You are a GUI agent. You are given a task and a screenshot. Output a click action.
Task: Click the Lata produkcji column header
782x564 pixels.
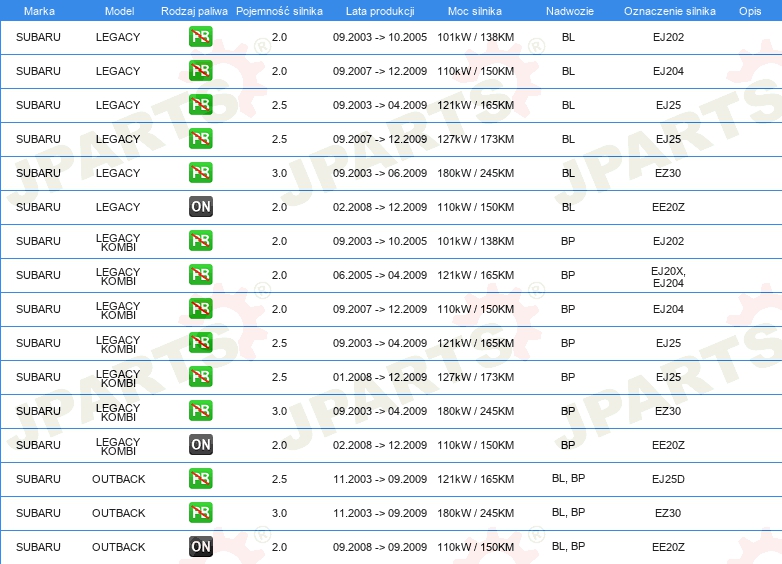coord(380,11)
